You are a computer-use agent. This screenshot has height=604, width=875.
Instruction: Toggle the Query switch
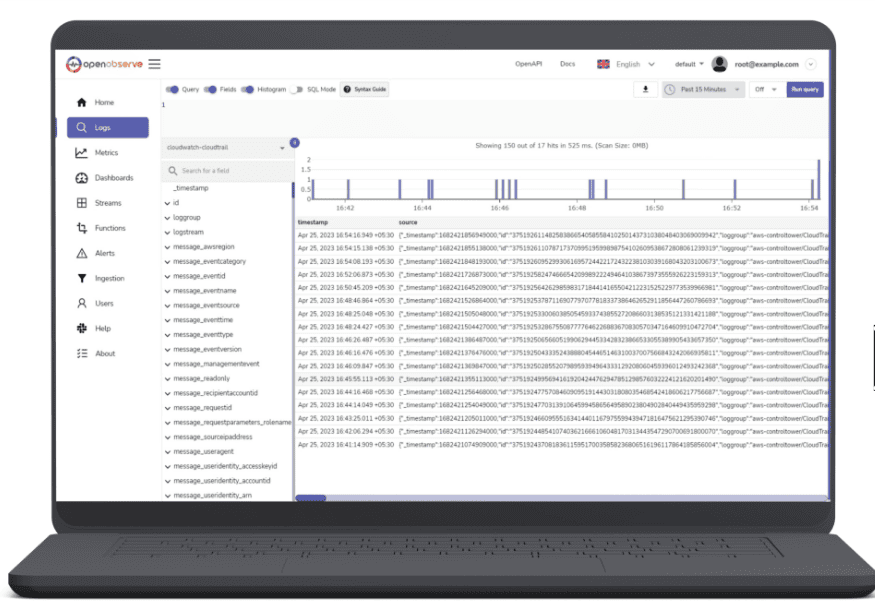coord(172,89)
